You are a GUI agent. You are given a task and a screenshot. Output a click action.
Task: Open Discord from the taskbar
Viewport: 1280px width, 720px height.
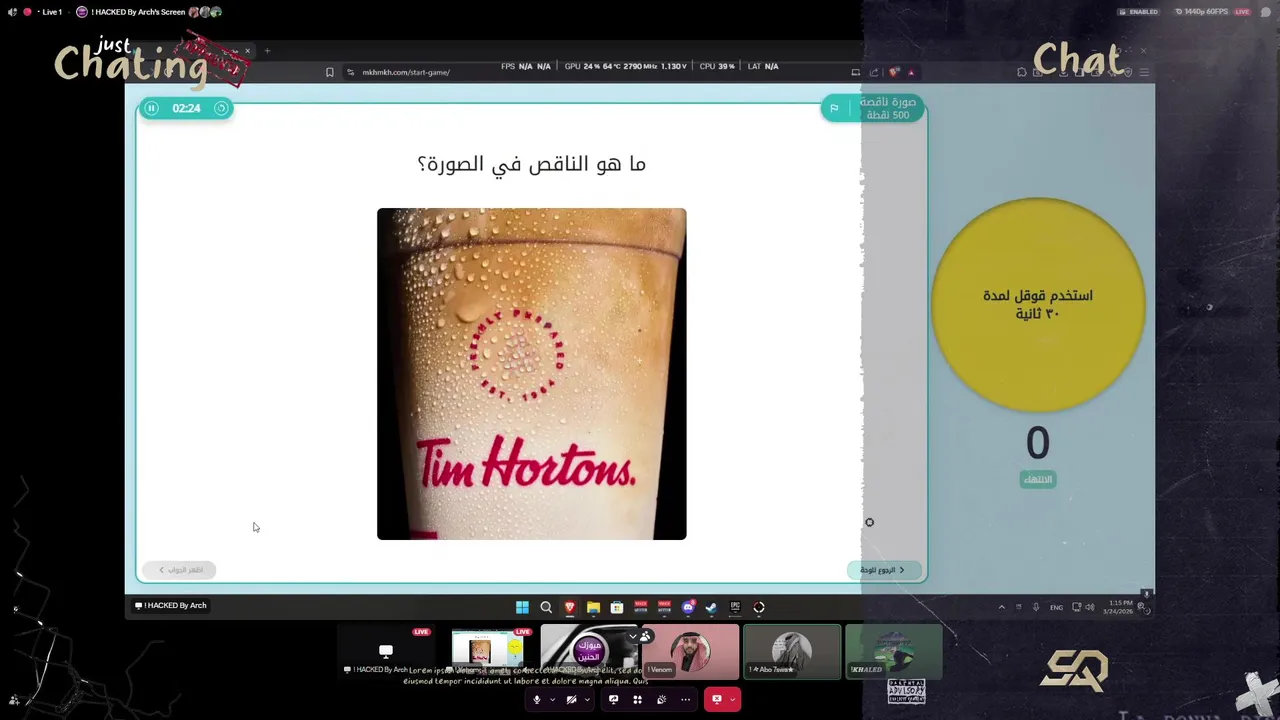click(x=688, y=607)
